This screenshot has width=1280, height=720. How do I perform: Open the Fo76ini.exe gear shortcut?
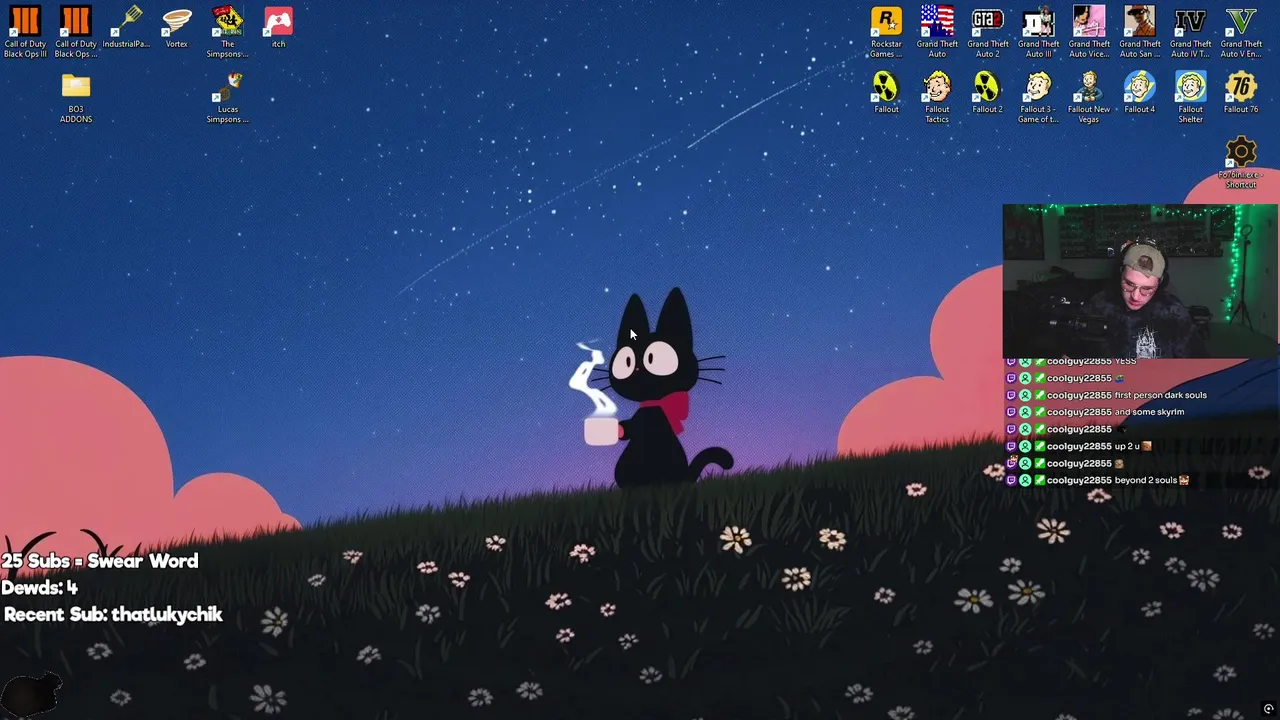1241,163
